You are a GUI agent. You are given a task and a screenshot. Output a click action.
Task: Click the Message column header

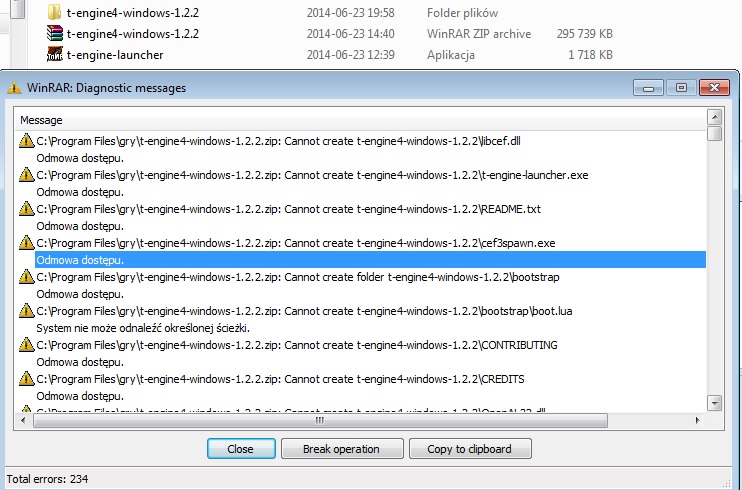[360, 120]
